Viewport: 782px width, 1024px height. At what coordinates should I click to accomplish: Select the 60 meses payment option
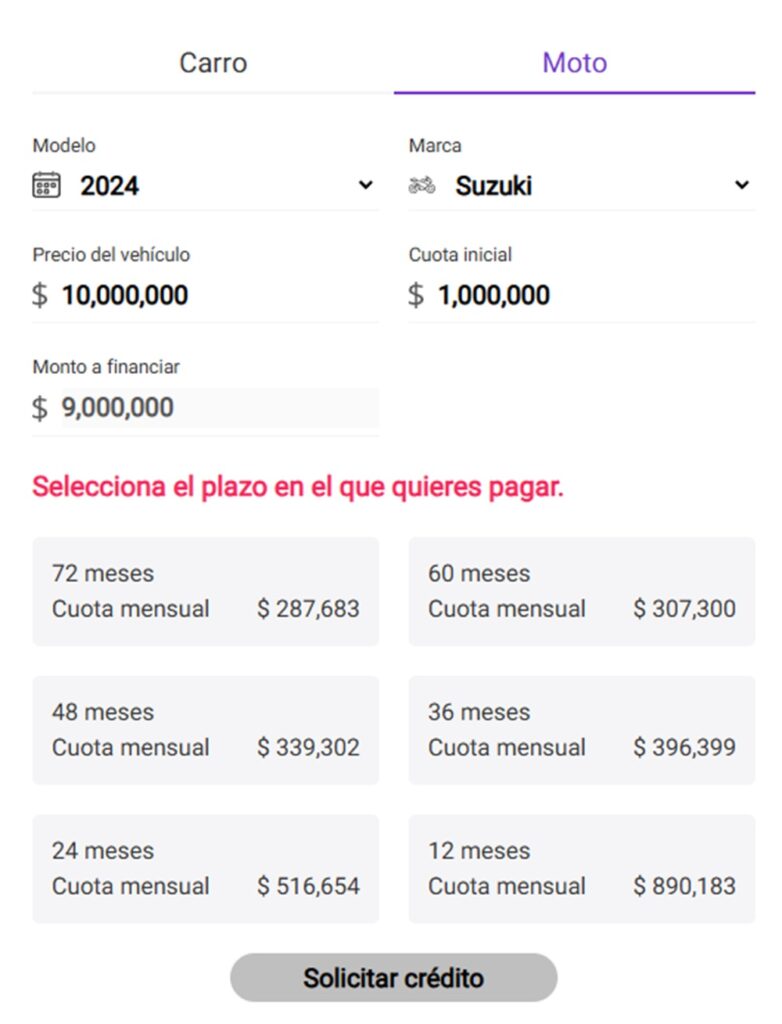581,590
